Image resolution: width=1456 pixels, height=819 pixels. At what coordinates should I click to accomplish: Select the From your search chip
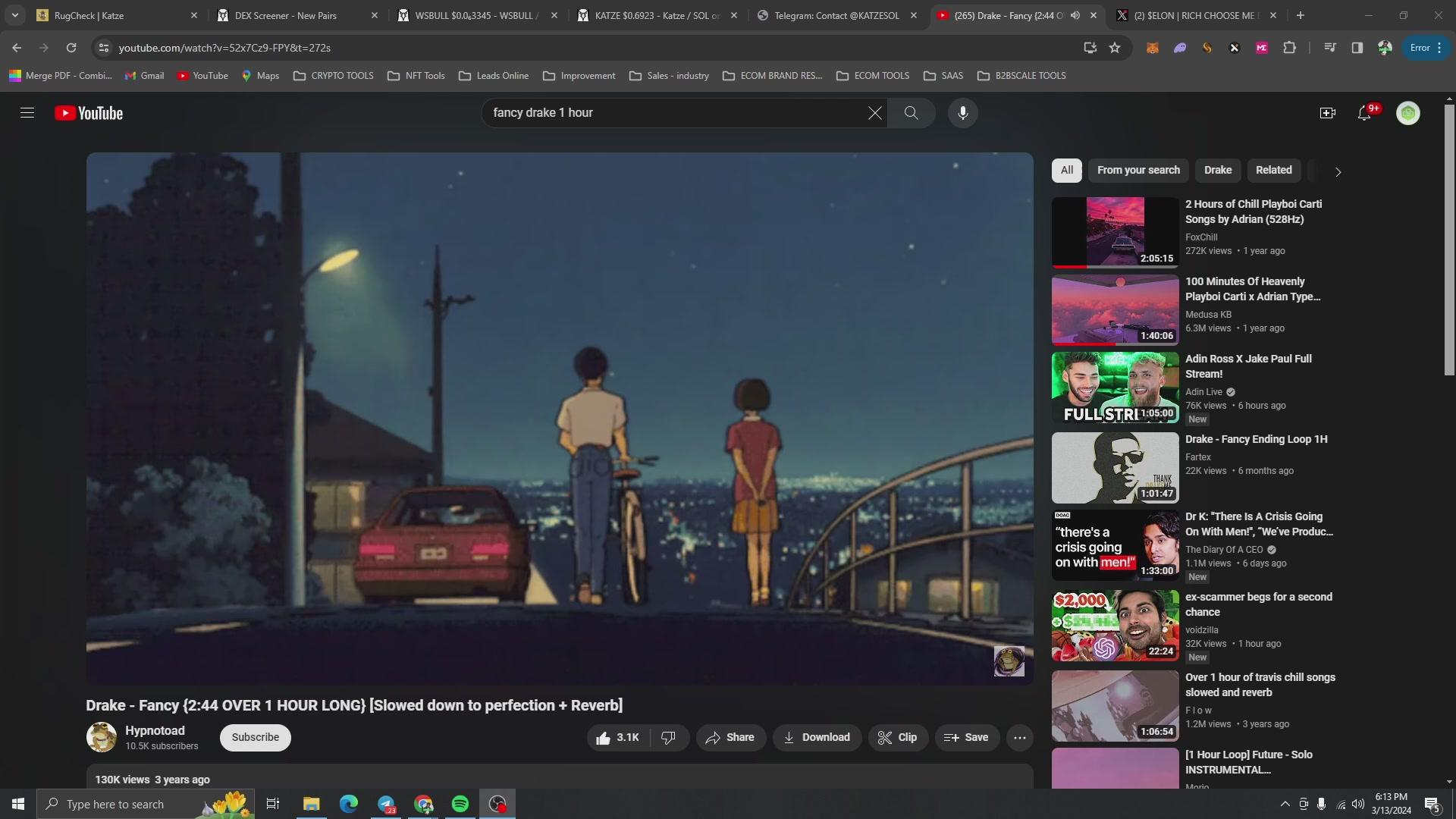pos(1138,171)
